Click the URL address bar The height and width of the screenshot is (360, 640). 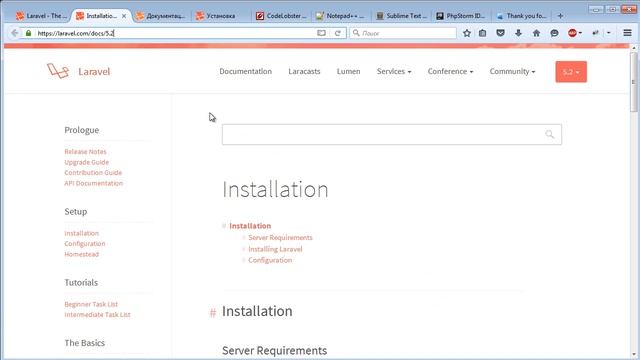176,33
